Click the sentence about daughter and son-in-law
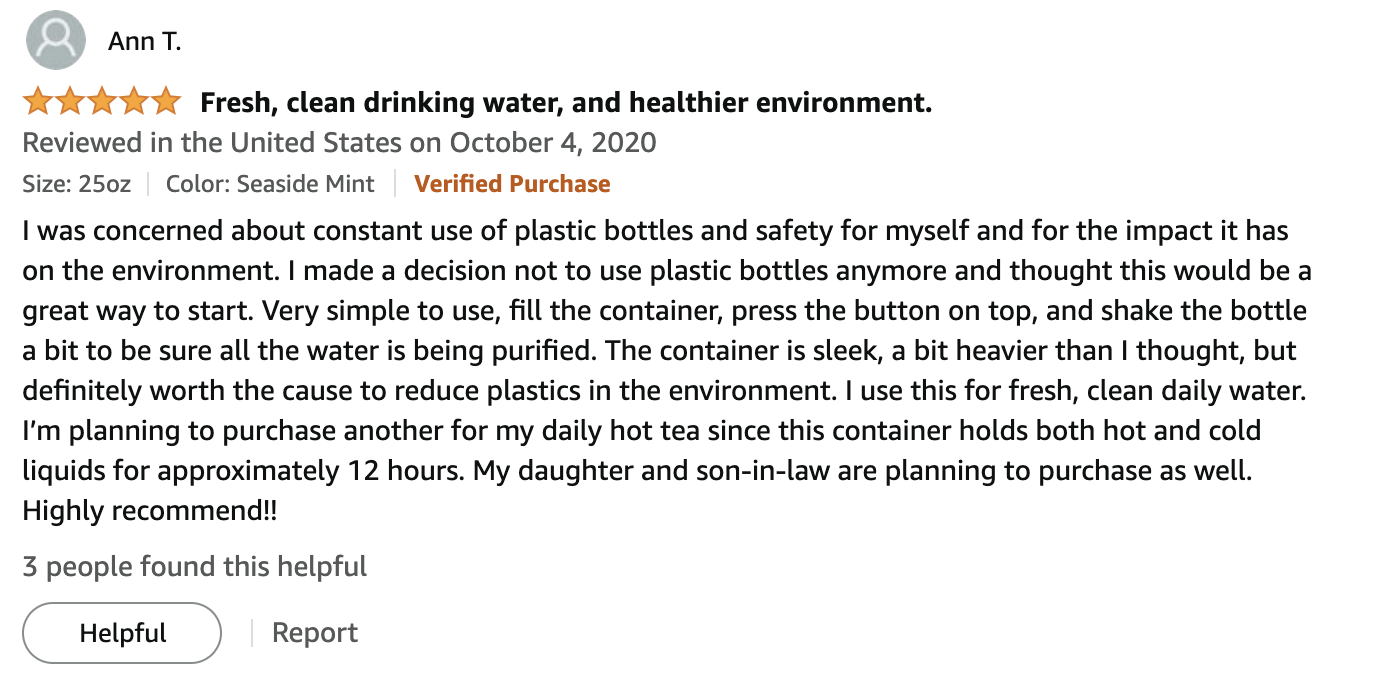 tap(863, 471)
